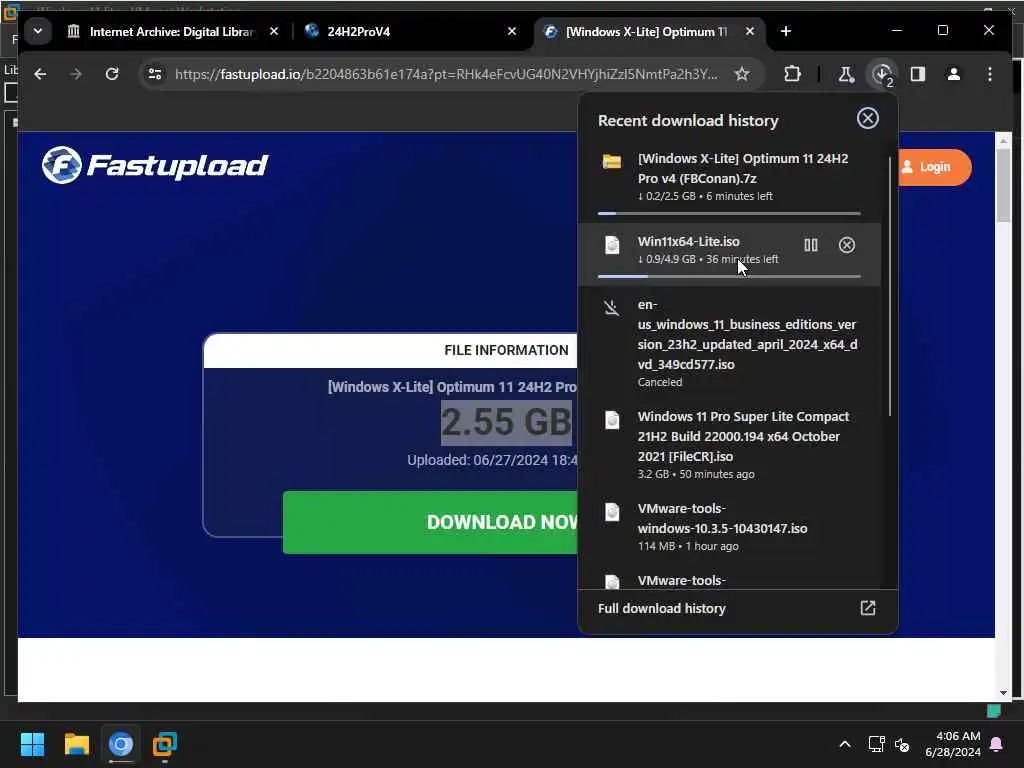The width and height of the screenshot is (1024, 768).
Task: Click the FILE INFORMATION header
Action: point(506,350)
